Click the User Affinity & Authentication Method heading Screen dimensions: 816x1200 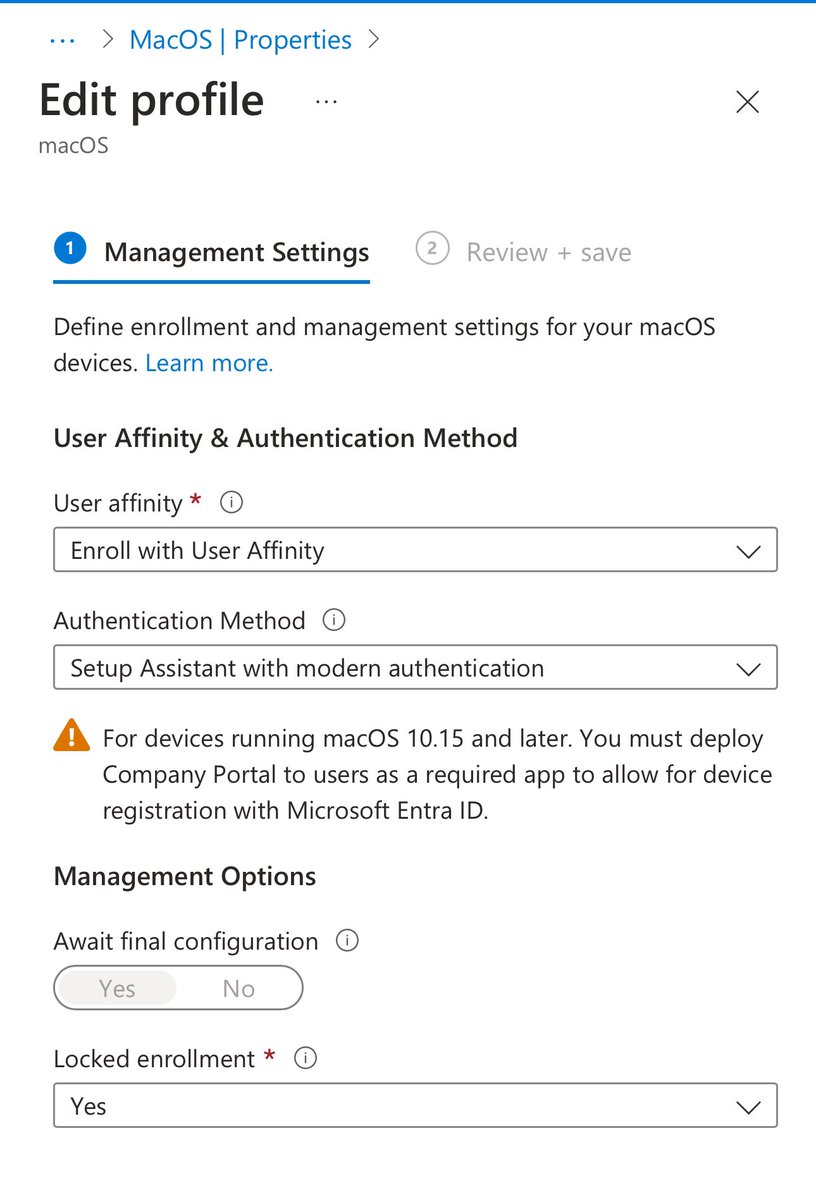pos(286,438)
